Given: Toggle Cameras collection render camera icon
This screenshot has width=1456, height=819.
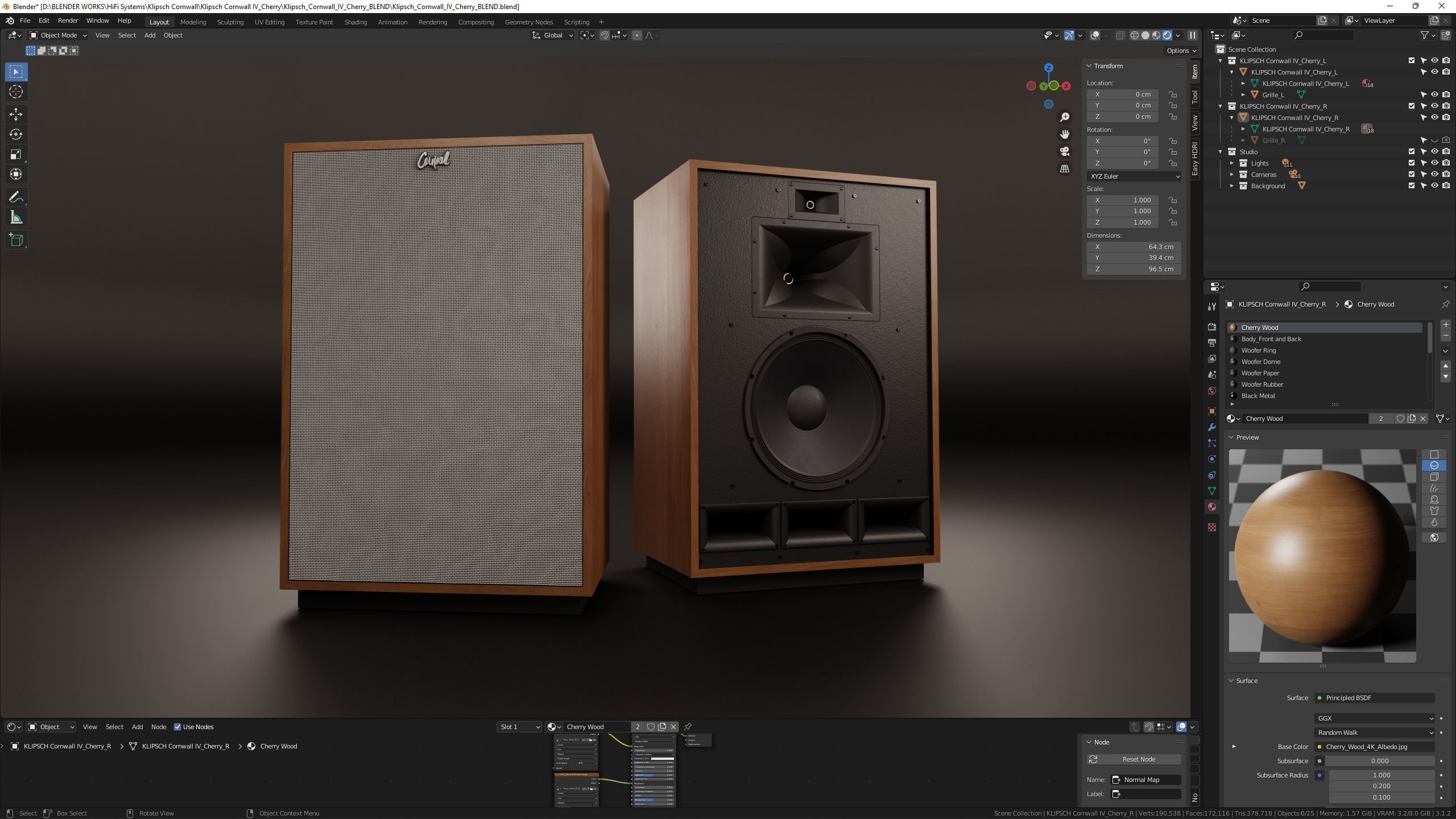Looking at the screenshot, I should (x=1446, y=175).
